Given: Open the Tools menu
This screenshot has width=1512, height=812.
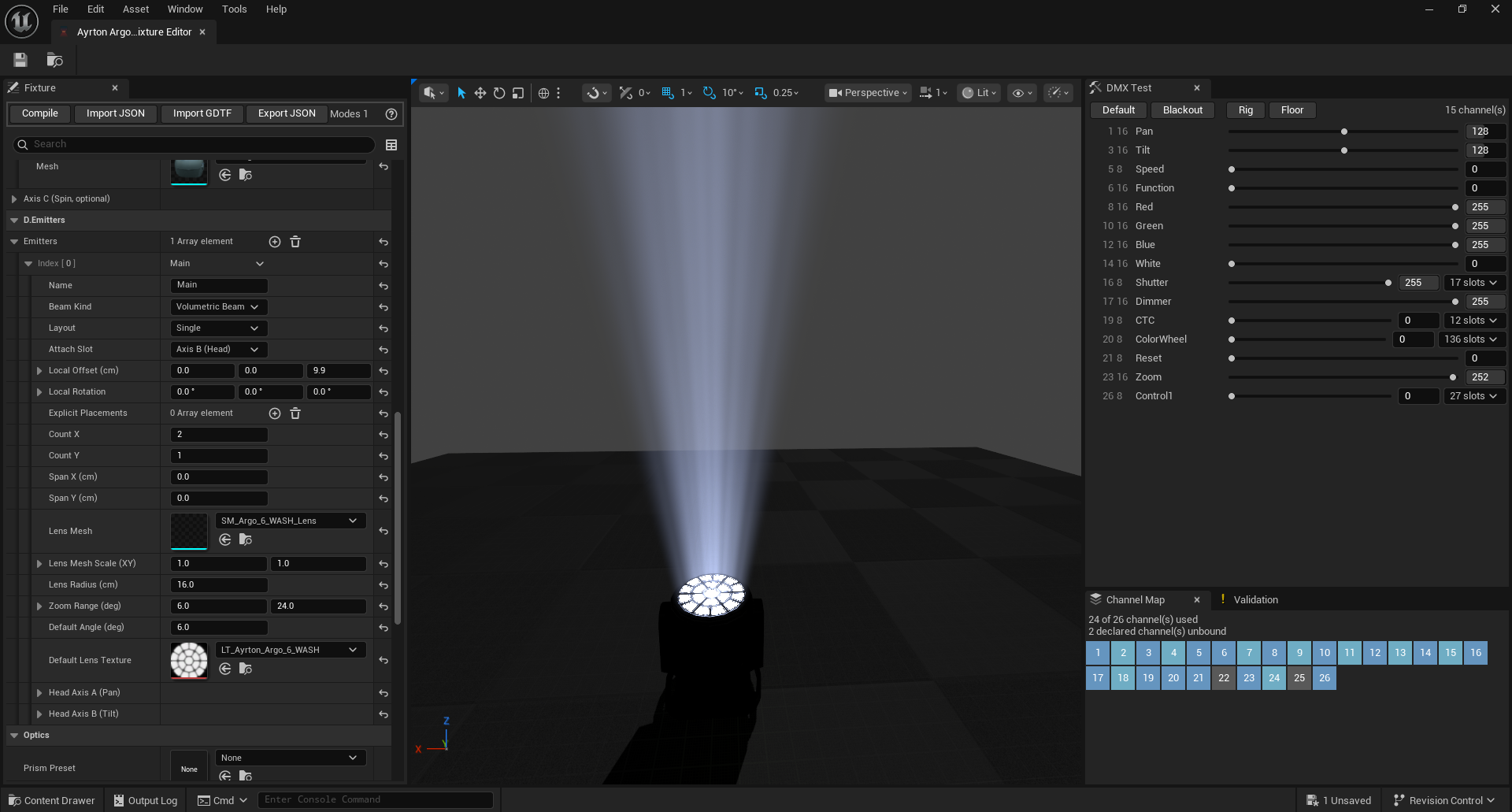Looking at the screenshot, I should coord(234,9).
